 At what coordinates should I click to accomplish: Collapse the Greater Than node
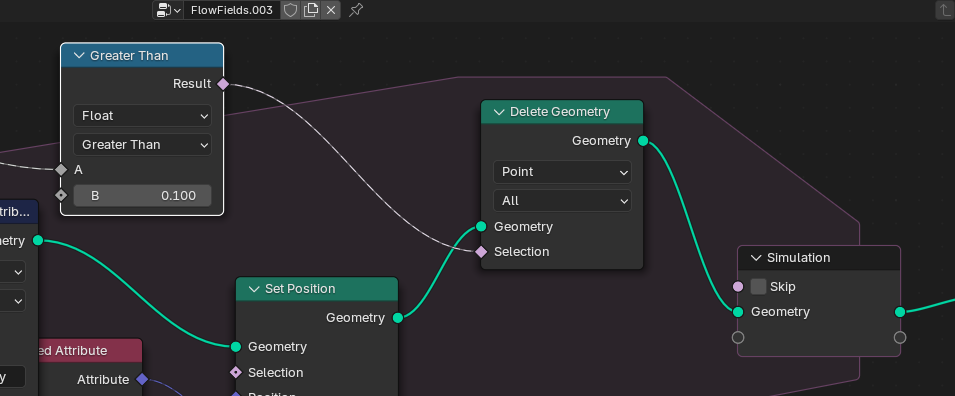pyautogui.click(x=79, y=55)
